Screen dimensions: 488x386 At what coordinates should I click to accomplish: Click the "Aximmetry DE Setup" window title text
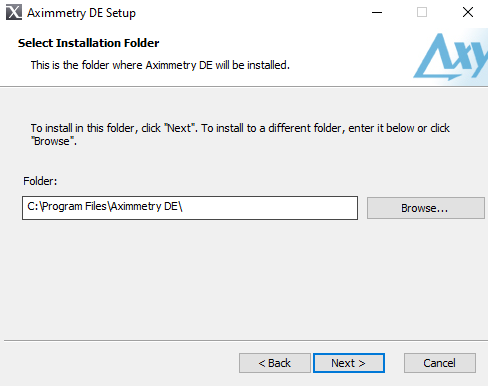[x=81, y=13]
